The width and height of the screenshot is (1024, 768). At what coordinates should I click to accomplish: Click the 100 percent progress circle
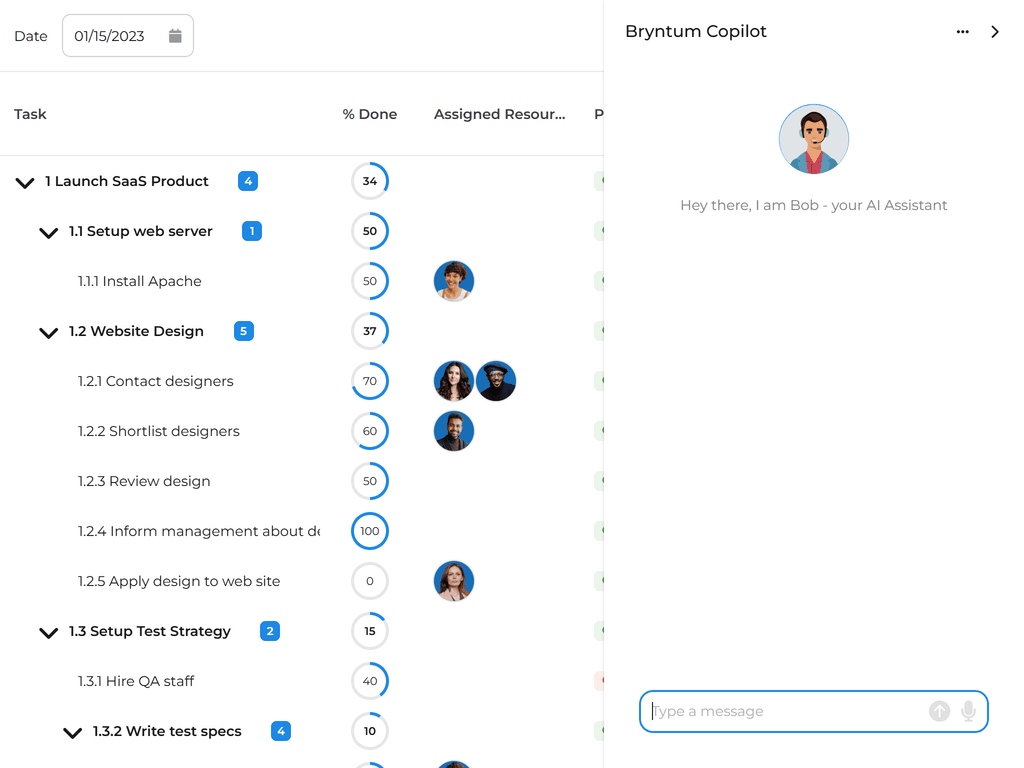(x=369, y=531)
